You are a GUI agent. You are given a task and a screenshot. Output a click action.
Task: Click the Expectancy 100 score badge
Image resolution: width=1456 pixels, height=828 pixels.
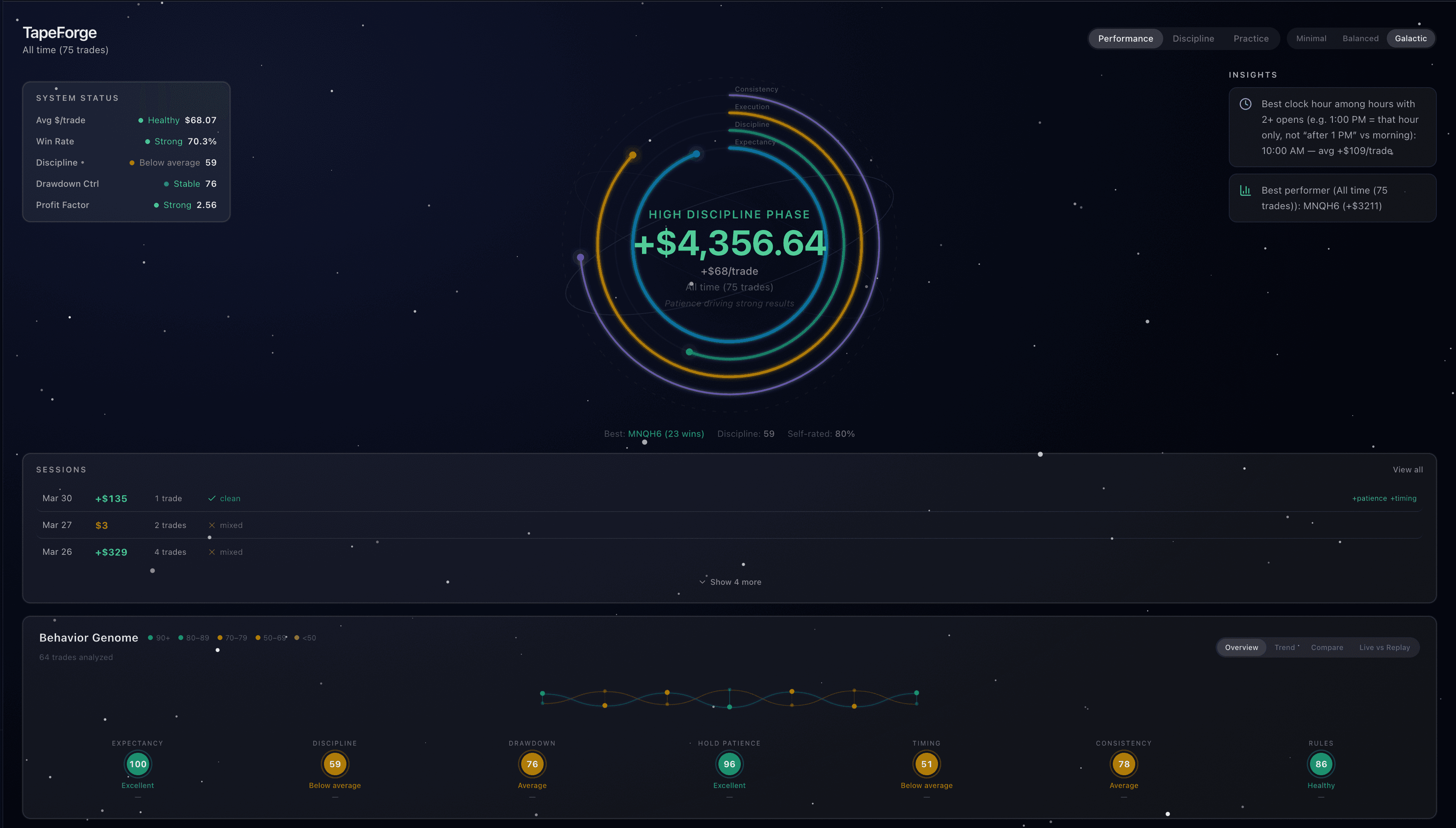(x=138, y=764)
